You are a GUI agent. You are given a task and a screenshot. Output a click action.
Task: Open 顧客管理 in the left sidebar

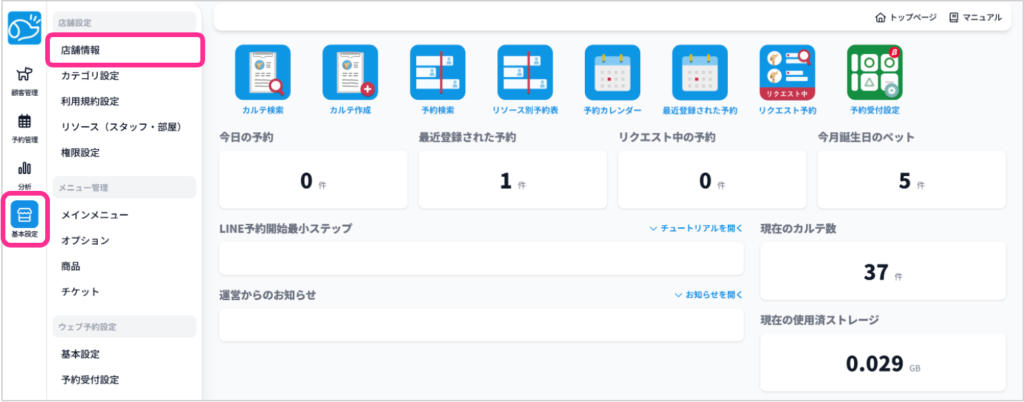25,78
